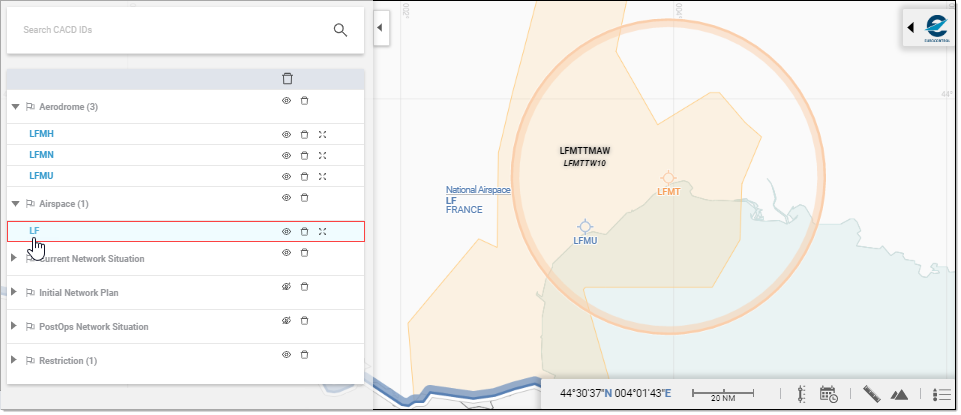Expand the Restriction (1) group
The height and width of the screenshot is (415, 961).
point(15,360)
